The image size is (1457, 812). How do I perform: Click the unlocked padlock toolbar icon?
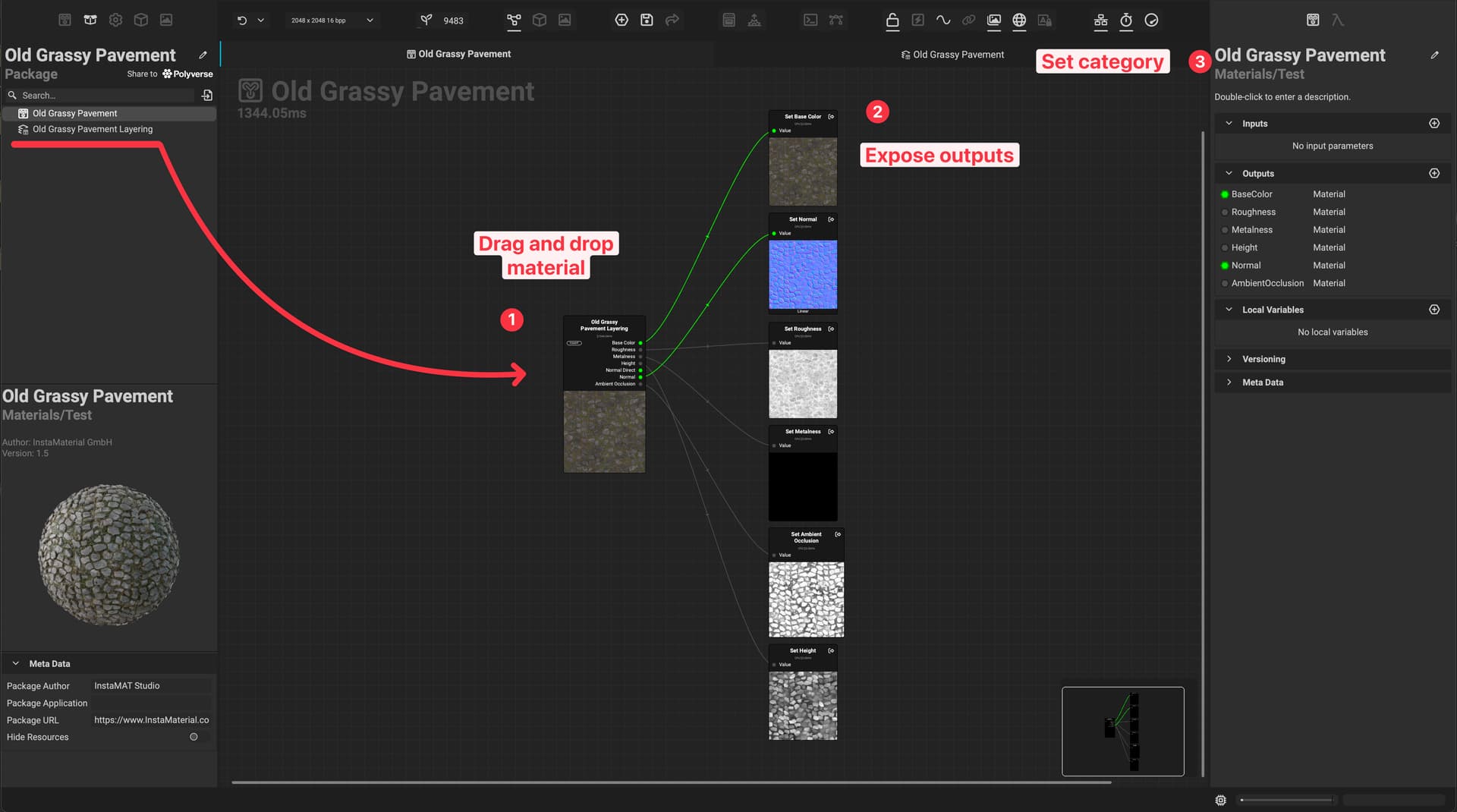pyautogui.click(x=892, y=20)
